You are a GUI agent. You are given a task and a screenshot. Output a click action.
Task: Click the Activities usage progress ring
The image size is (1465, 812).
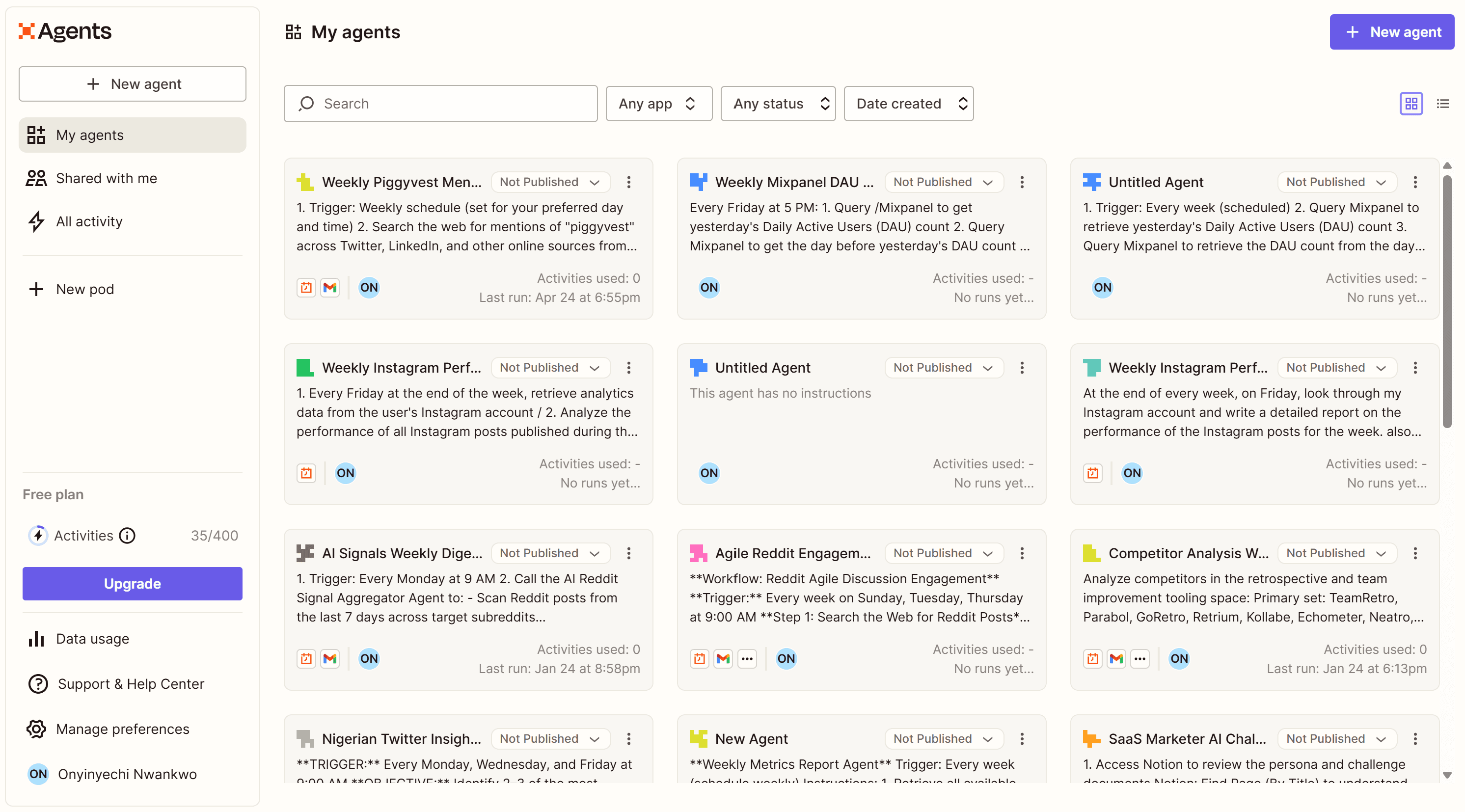coord(38,535)
